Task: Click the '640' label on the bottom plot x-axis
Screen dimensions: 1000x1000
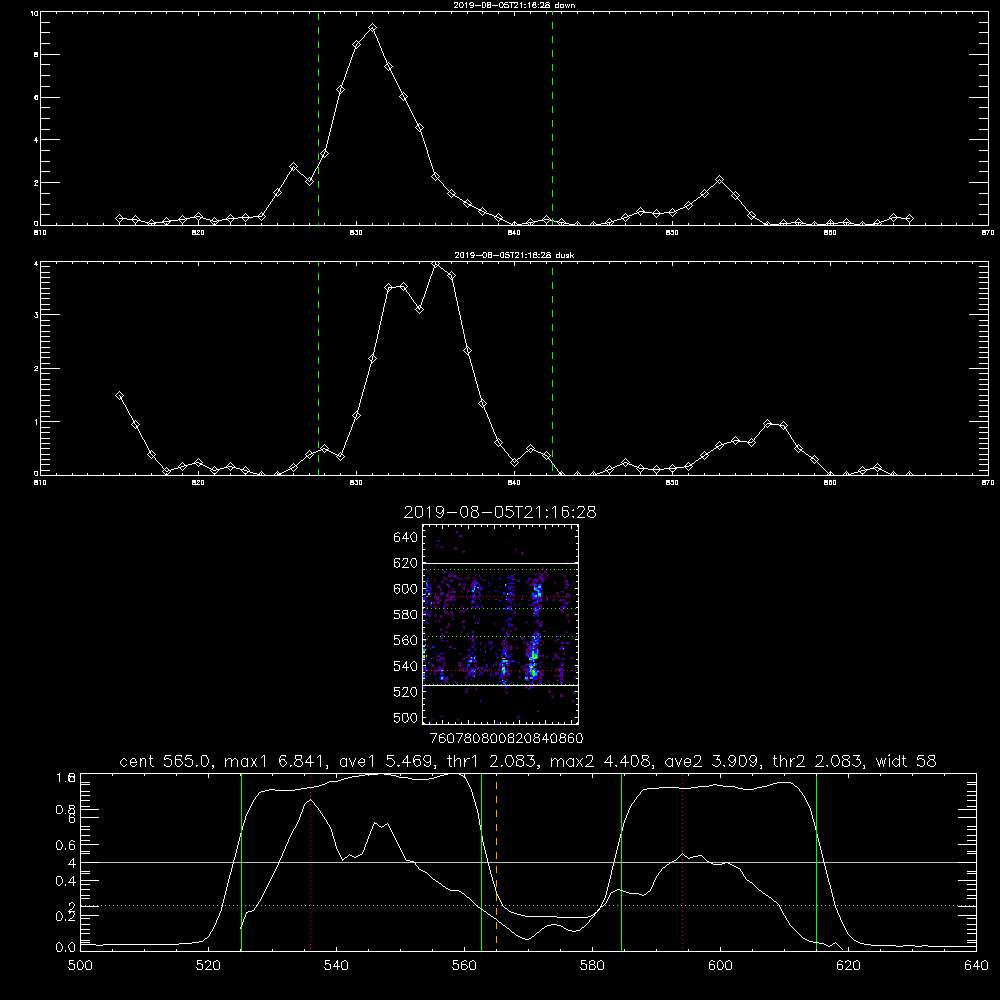Action: point(976,966)
